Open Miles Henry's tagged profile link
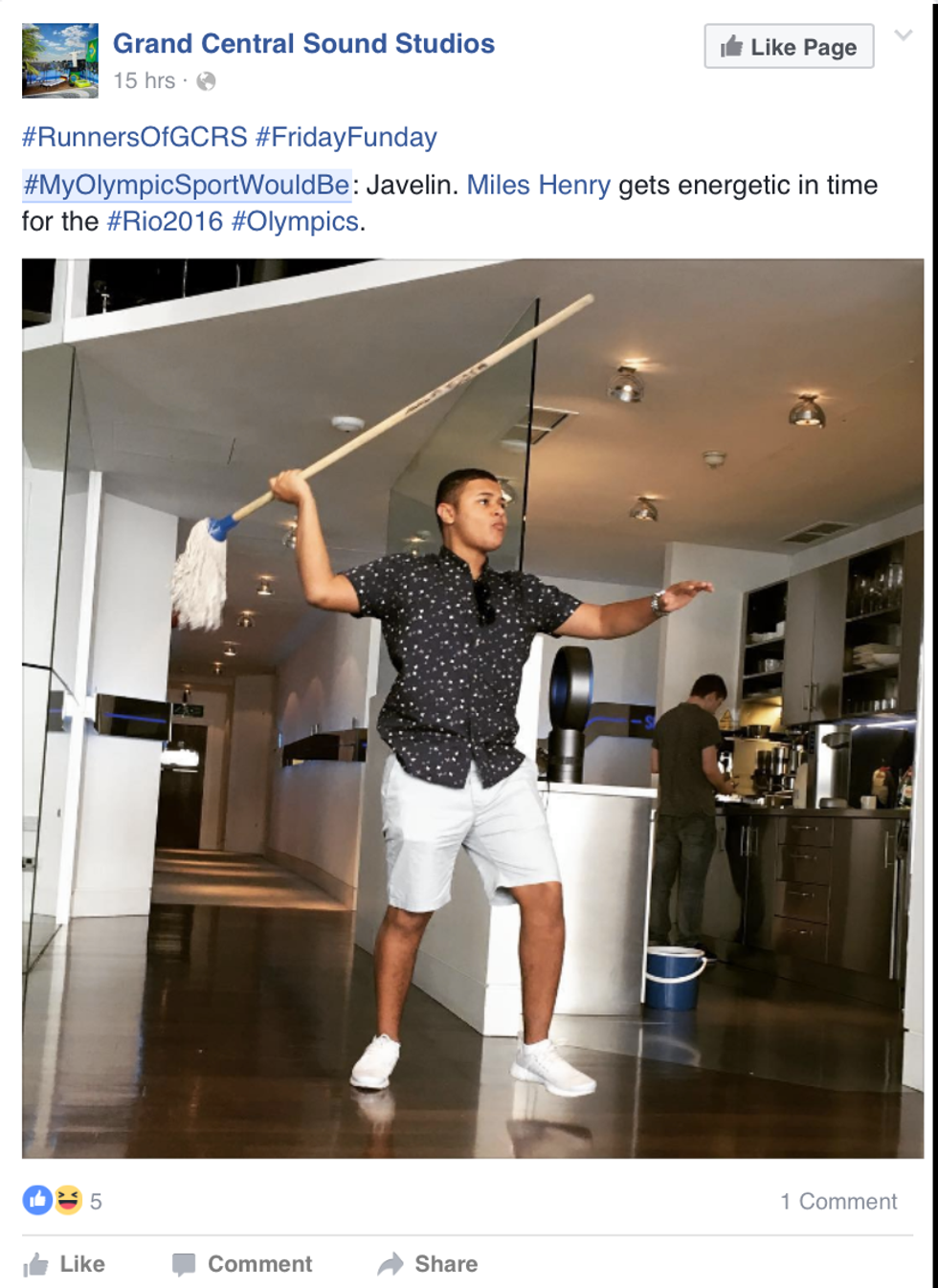Viewport: 938px width, 1288px height. (x=538, y=185)
